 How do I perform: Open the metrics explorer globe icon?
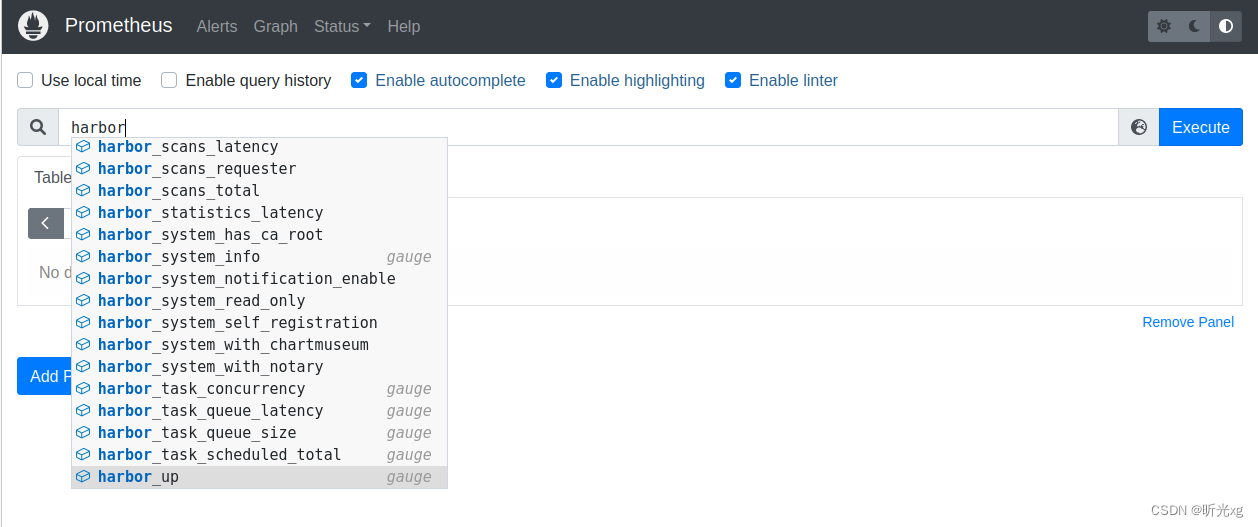1139,127
